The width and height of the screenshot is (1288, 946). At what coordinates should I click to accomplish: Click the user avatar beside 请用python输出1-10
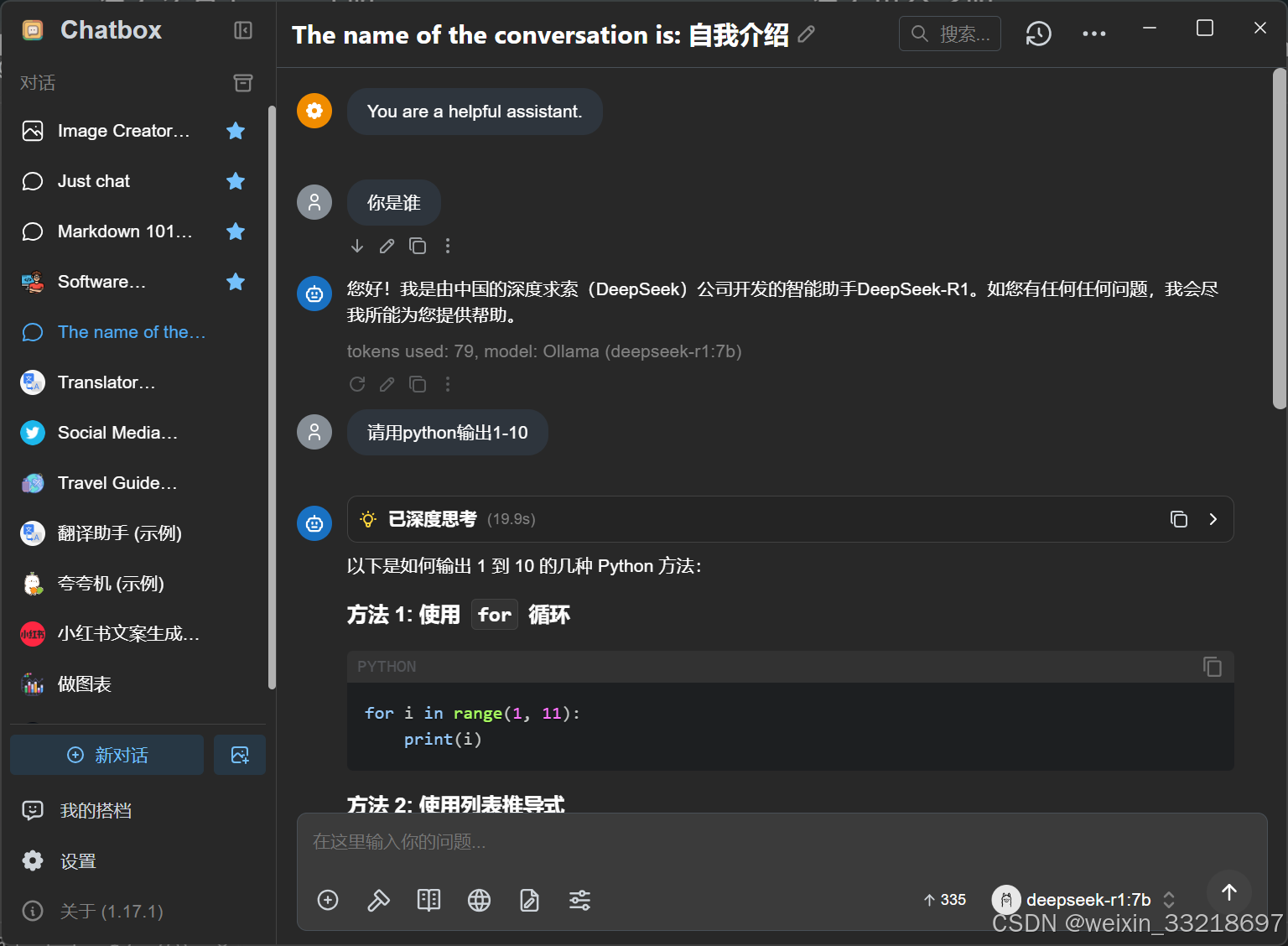pos(314,432)
